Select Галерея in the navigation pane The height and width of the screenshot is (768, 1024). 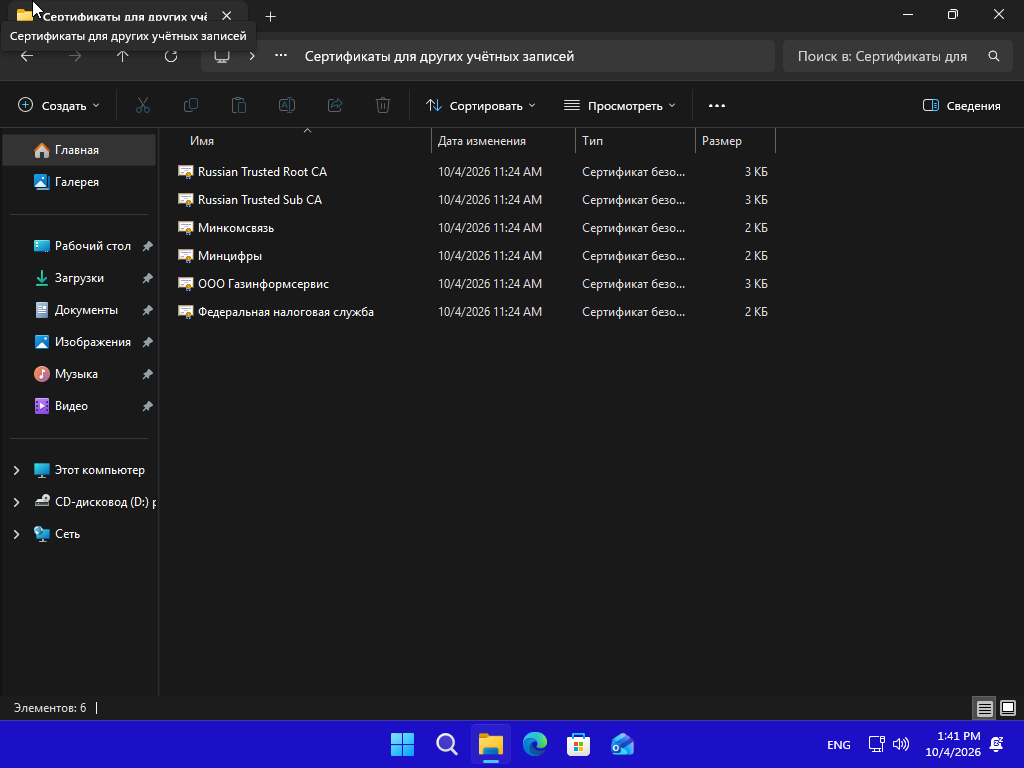pyautogui.click(x=79, y=182)
